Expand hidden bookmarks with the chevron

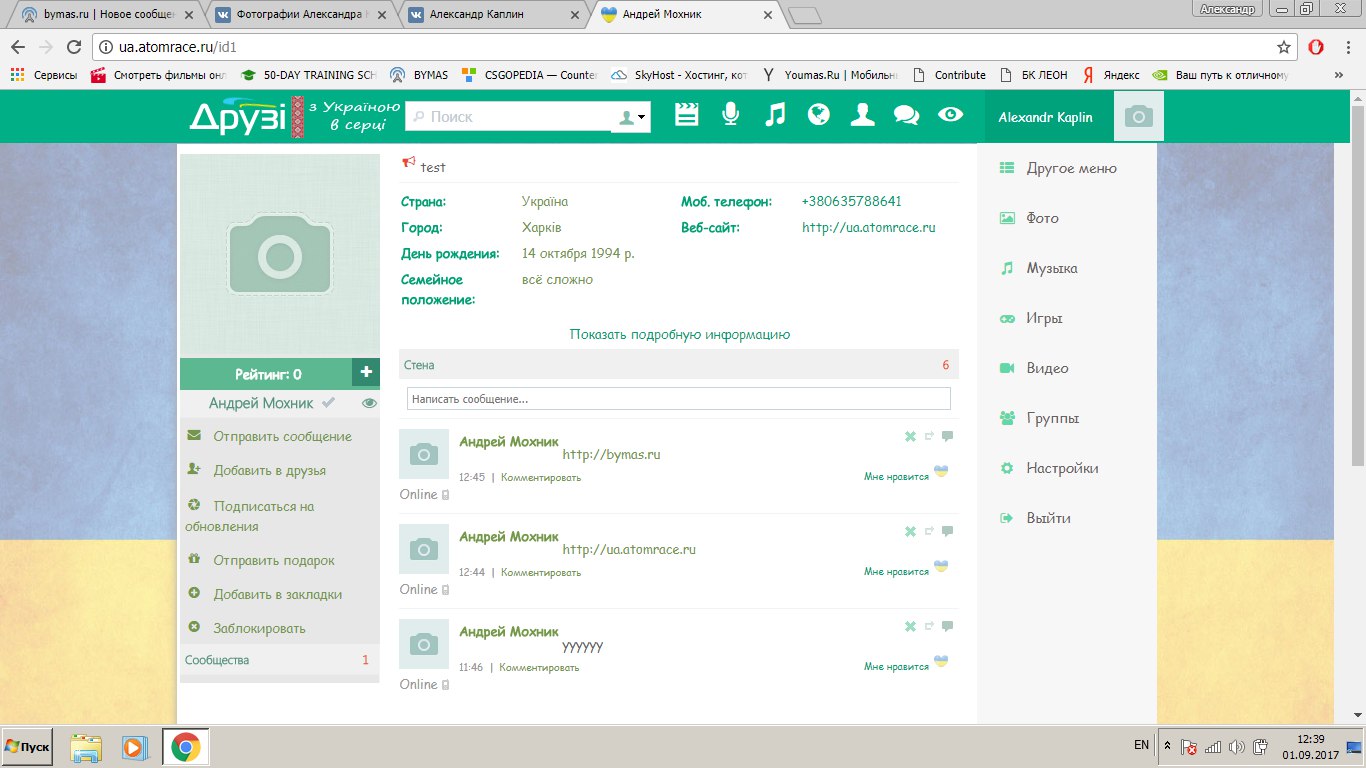[x=1338, y=75]
